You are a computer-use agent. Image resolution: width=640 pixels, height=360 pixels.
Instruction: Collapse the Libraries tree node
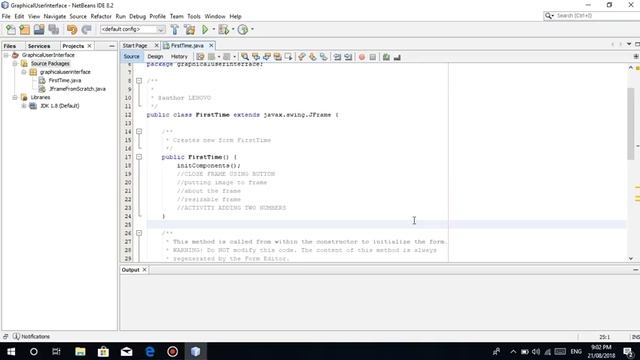[x=15, y=97]
